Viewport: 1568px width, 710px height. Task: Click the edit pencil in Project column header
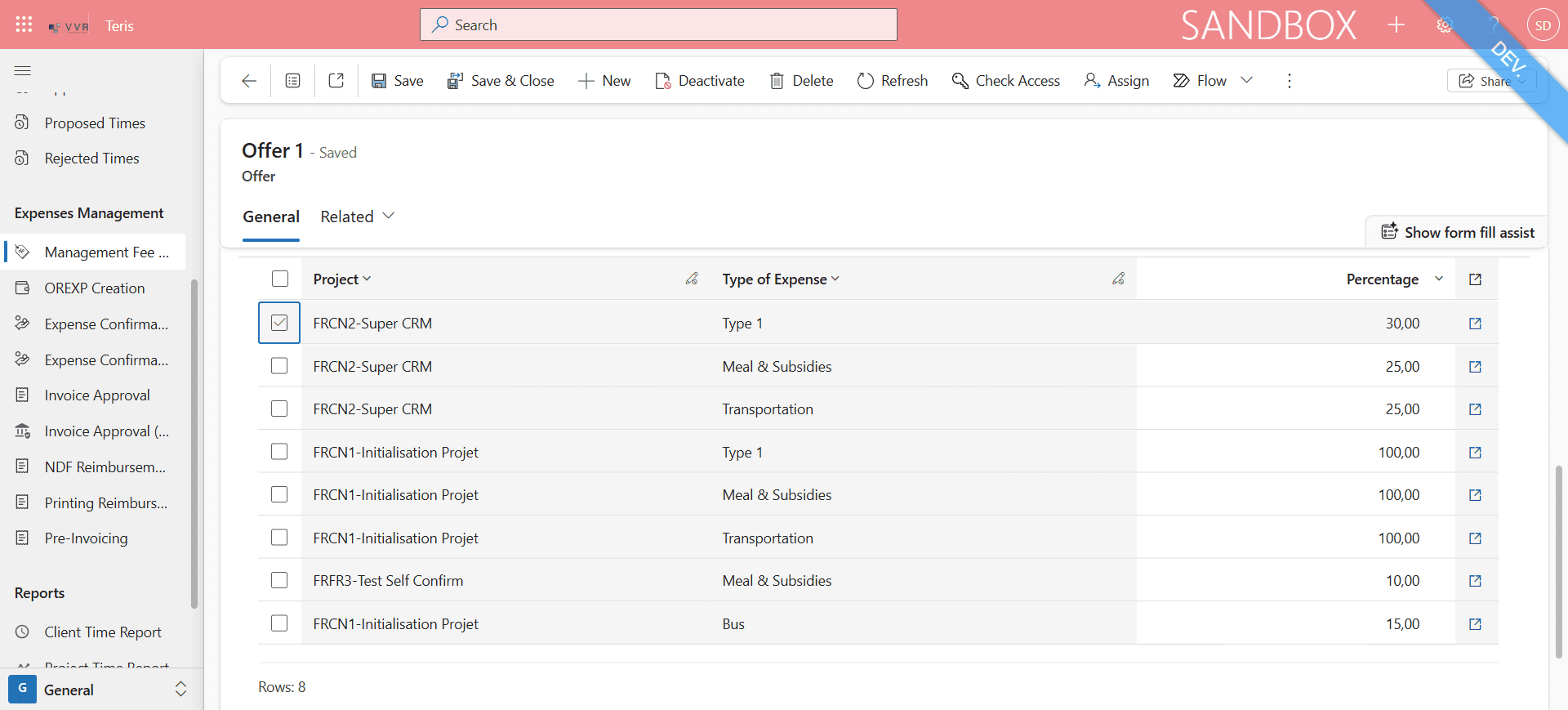pos(692,279)
